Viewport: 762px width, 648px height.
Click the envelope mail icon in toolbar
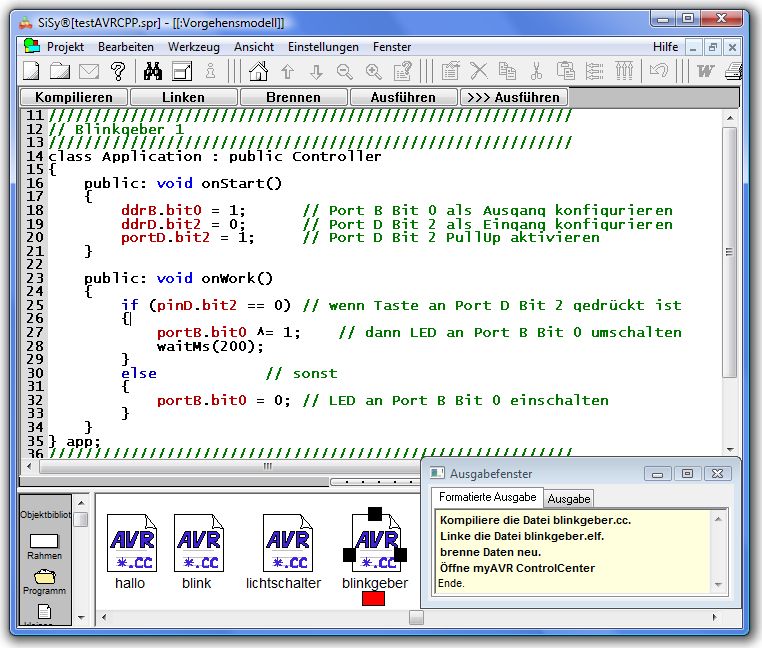(x=89, y=71)
